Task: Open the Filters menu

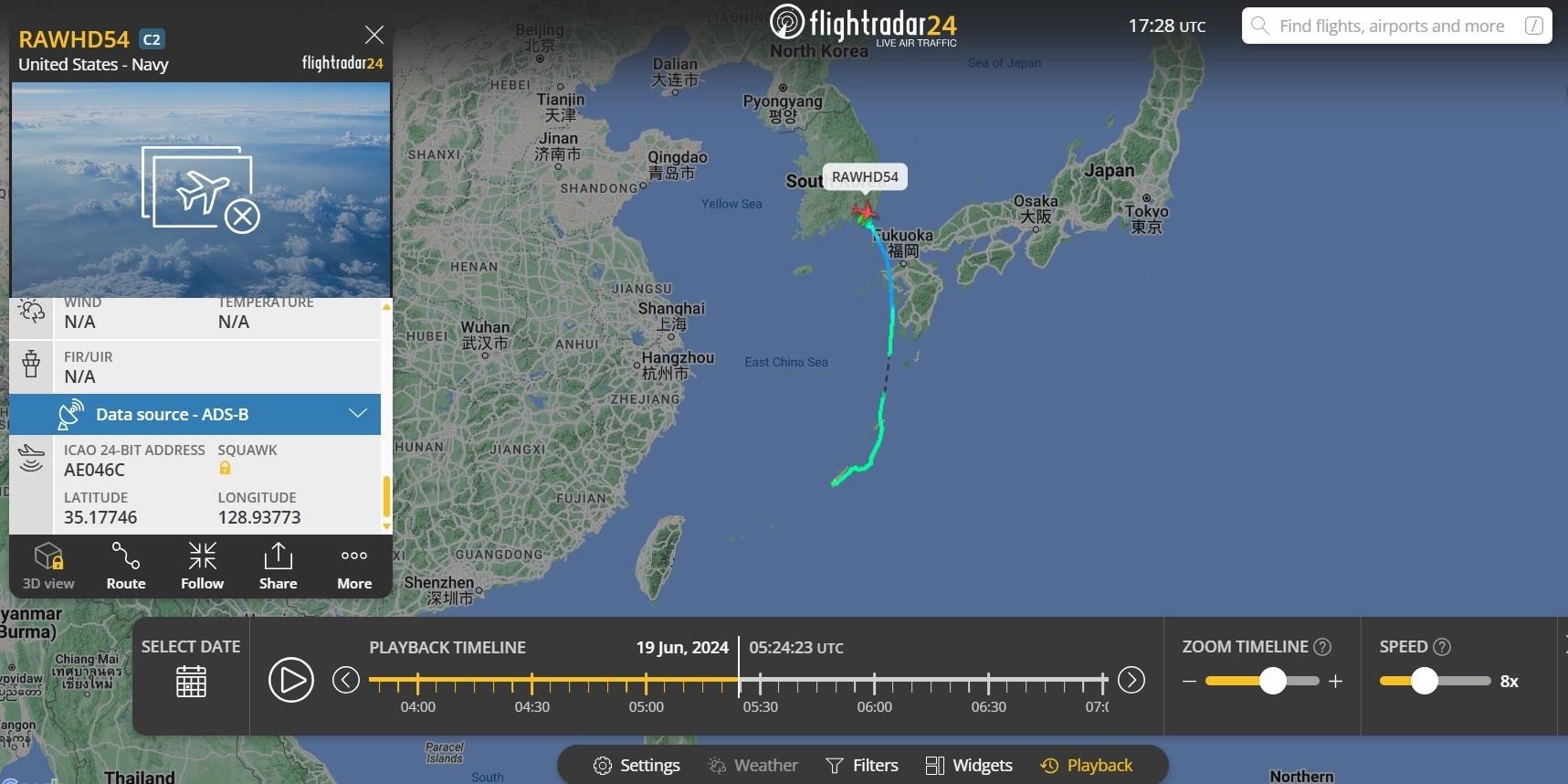Action: 862,765
